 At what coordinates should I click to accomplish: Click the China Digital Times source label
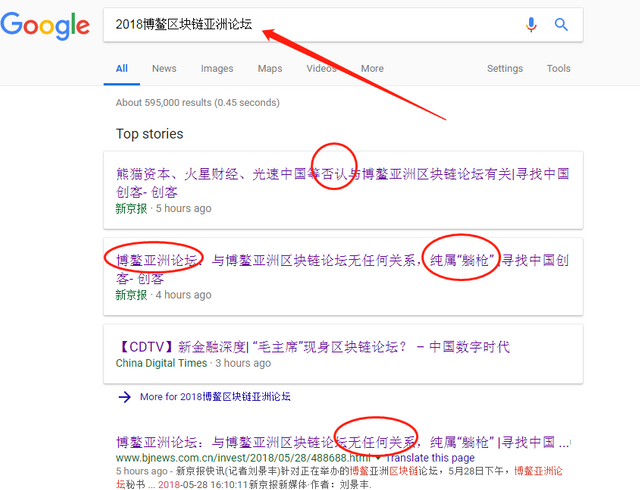(x=161, y=363)
